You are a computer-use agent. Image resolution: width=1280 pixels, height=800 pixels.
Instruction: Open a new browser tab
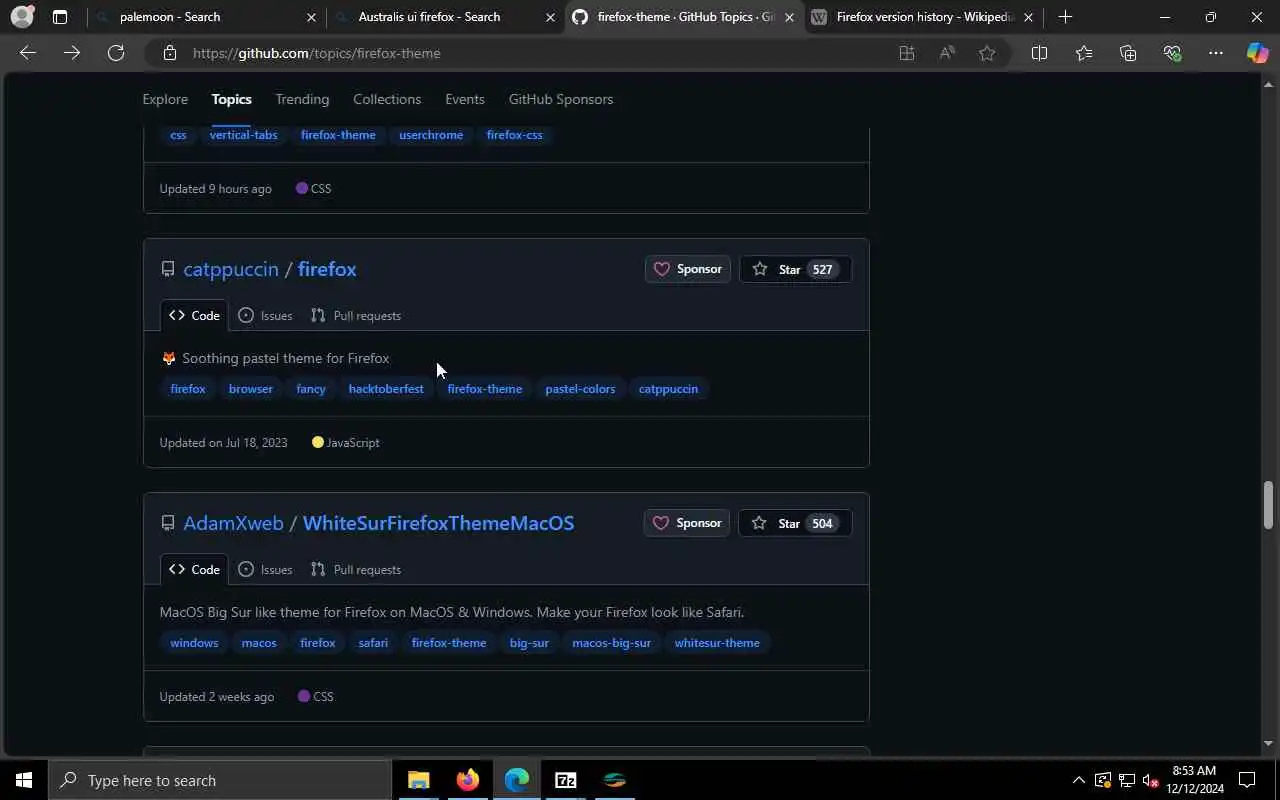click(x=1065, y=17)
